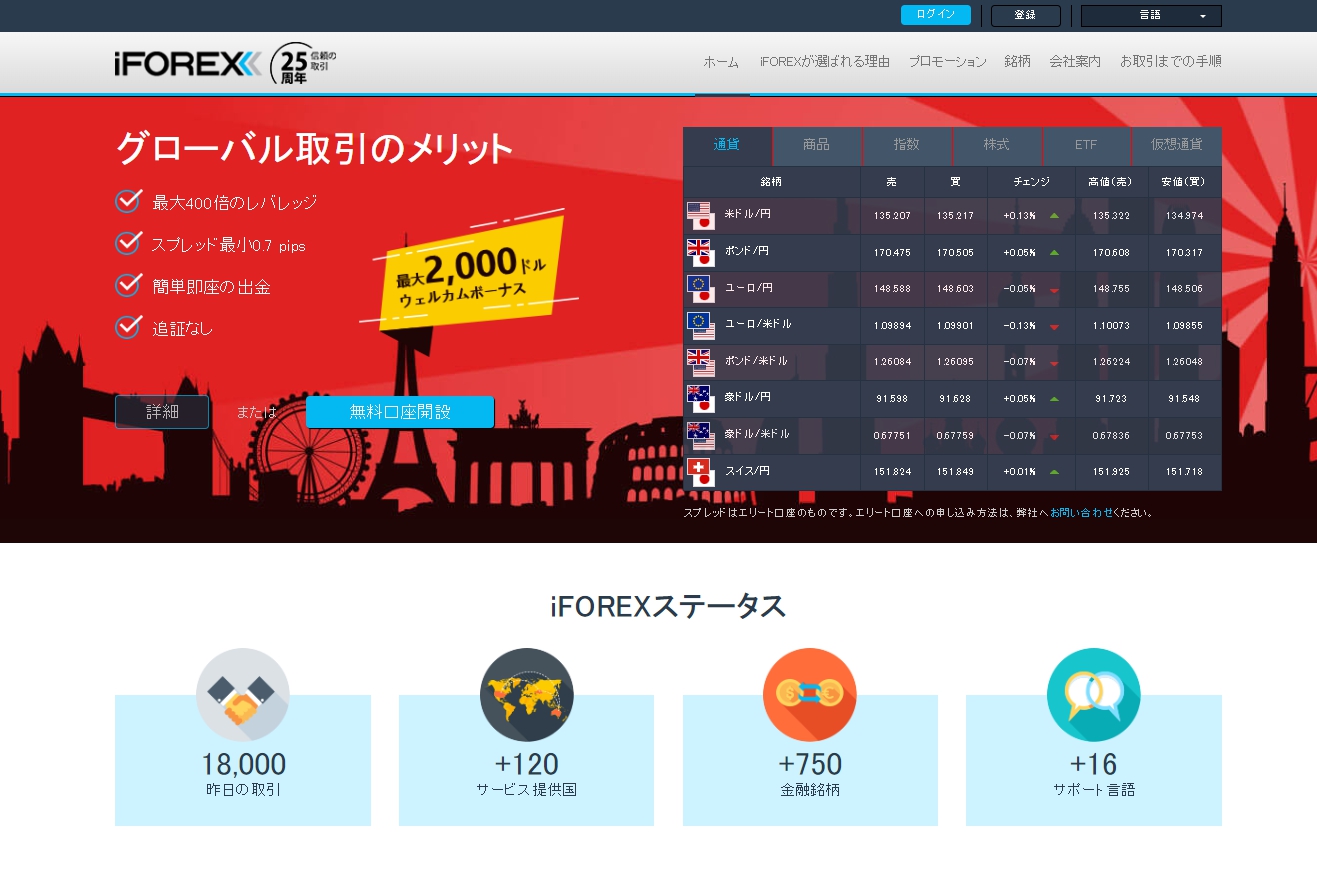Click the チェンジ column header
The image size is (1317, 892).
[1031, 182]
